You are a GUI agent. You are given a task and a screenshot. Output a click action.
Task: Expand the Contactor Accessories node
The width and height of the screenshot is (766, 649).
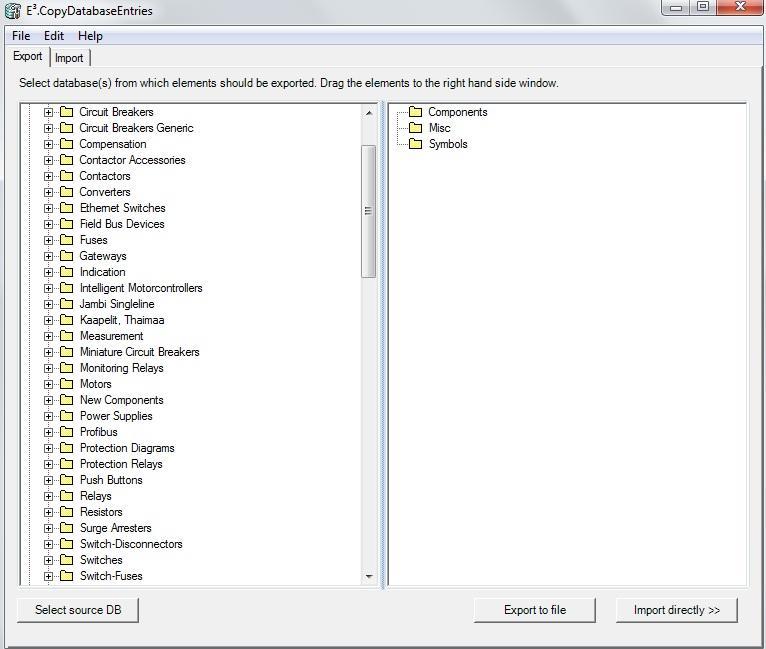(48, 160)
